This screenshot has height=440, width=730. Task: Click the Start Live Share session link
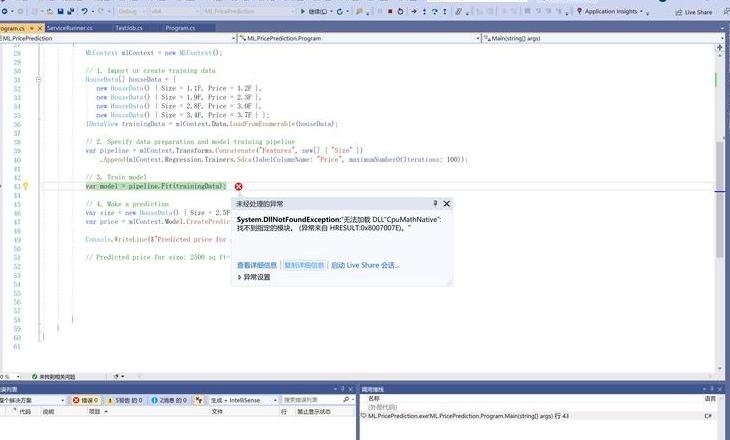tap(365, 265)
